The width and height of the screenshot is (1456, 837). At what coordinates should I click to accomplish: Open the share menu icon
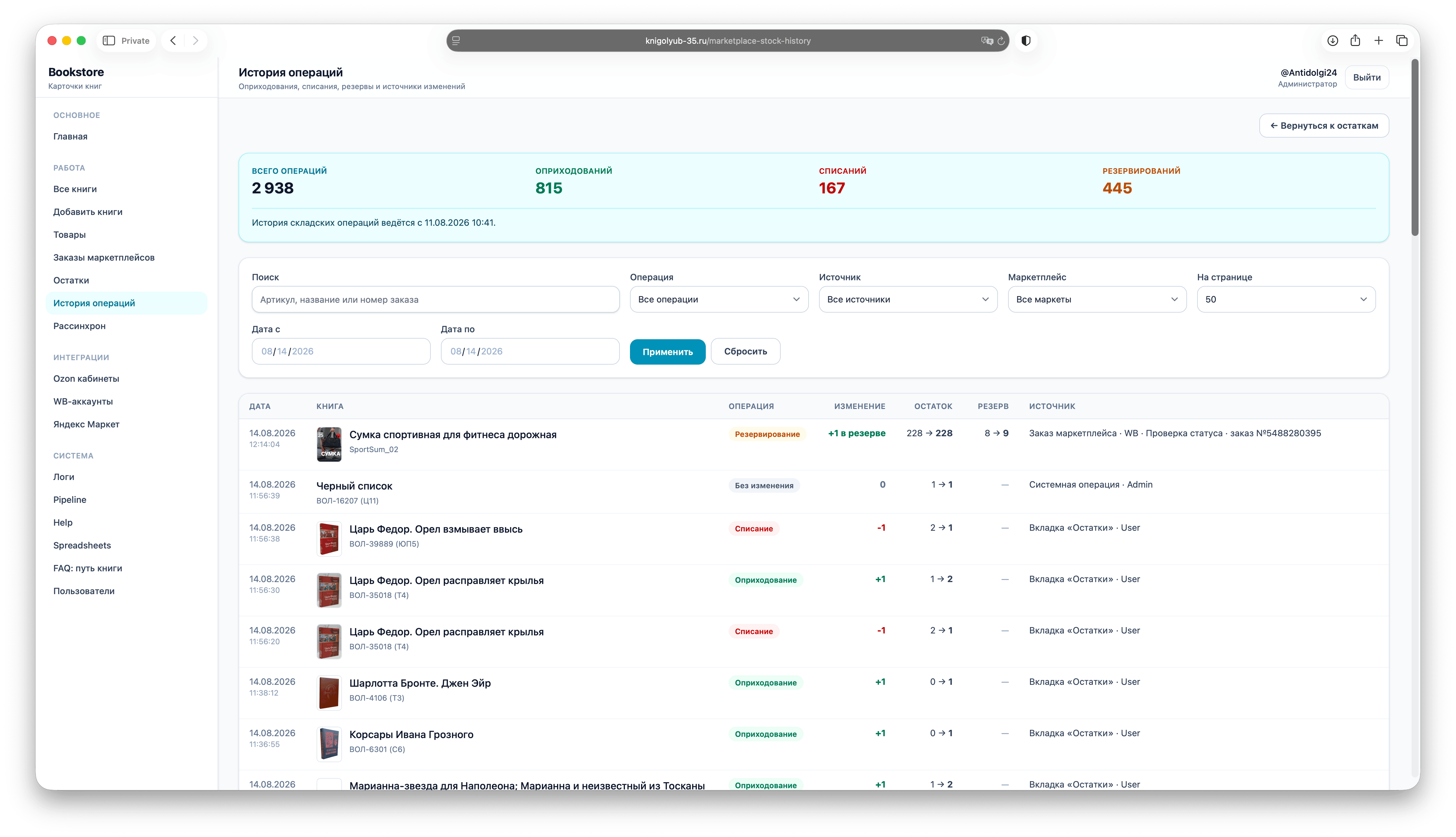click(1355, 40)
